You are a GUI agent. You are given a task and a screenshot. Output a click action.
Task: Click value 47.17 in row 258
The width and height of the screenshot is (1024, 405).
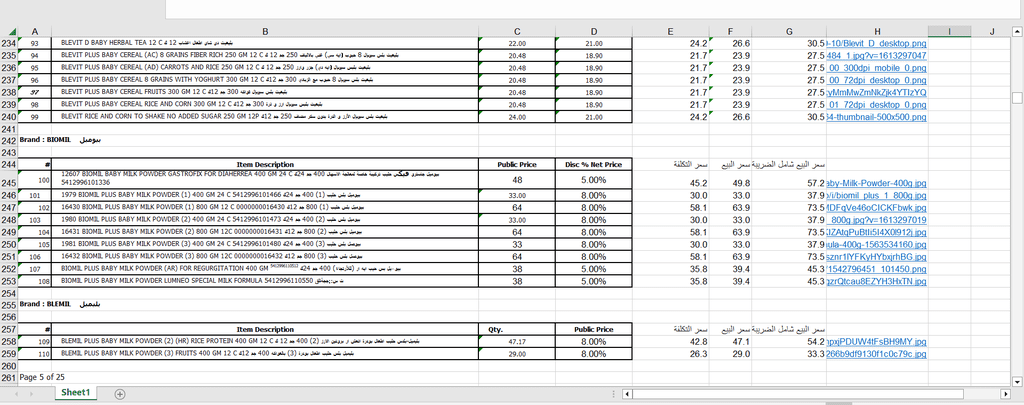517,342
